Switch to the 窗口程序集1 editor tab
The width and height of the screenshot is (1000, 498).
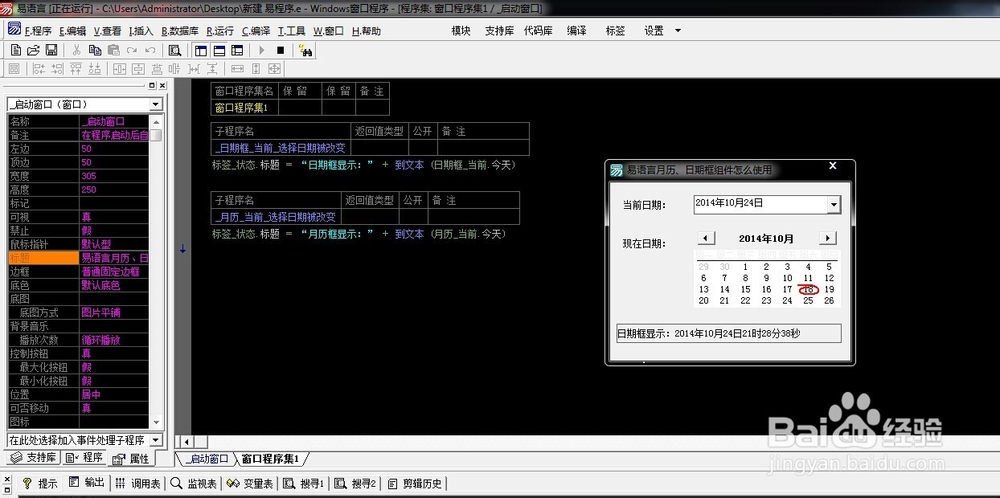(x=270, y=459)
